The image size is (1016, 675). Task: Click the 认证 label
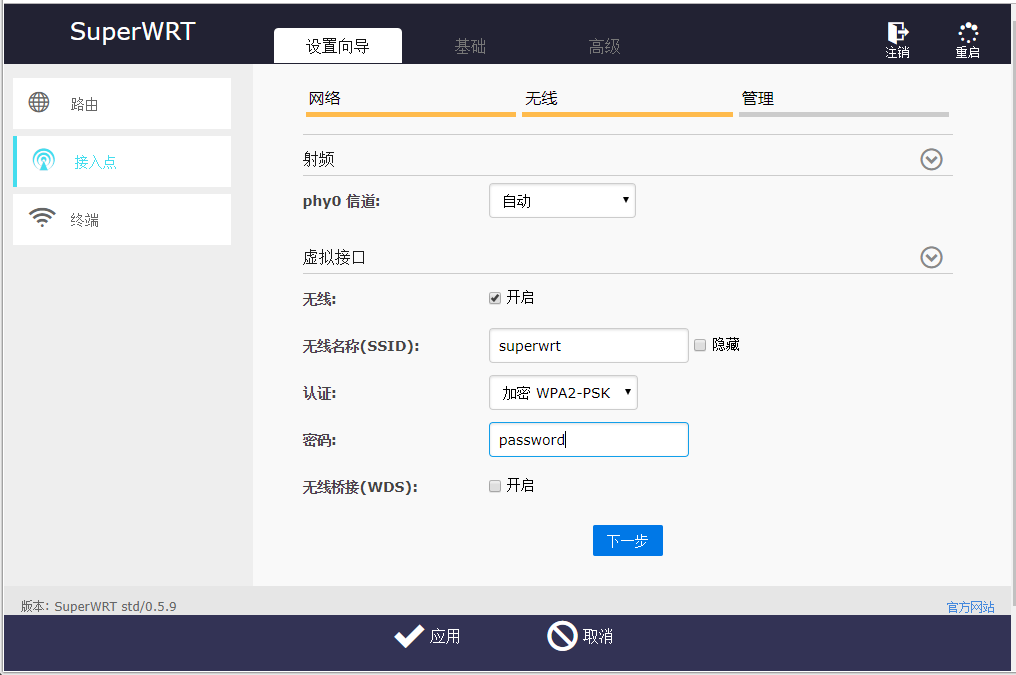319,393
